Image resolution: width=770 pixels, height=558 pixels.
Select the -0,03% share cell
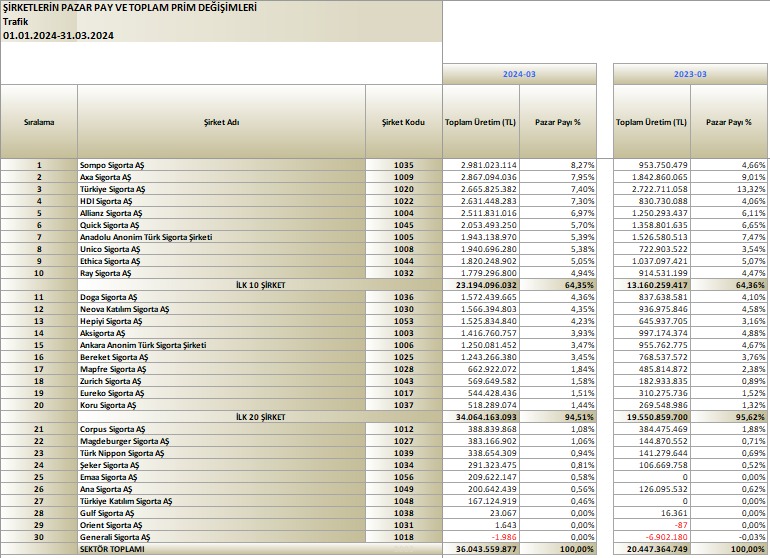(x=729, y=537)
